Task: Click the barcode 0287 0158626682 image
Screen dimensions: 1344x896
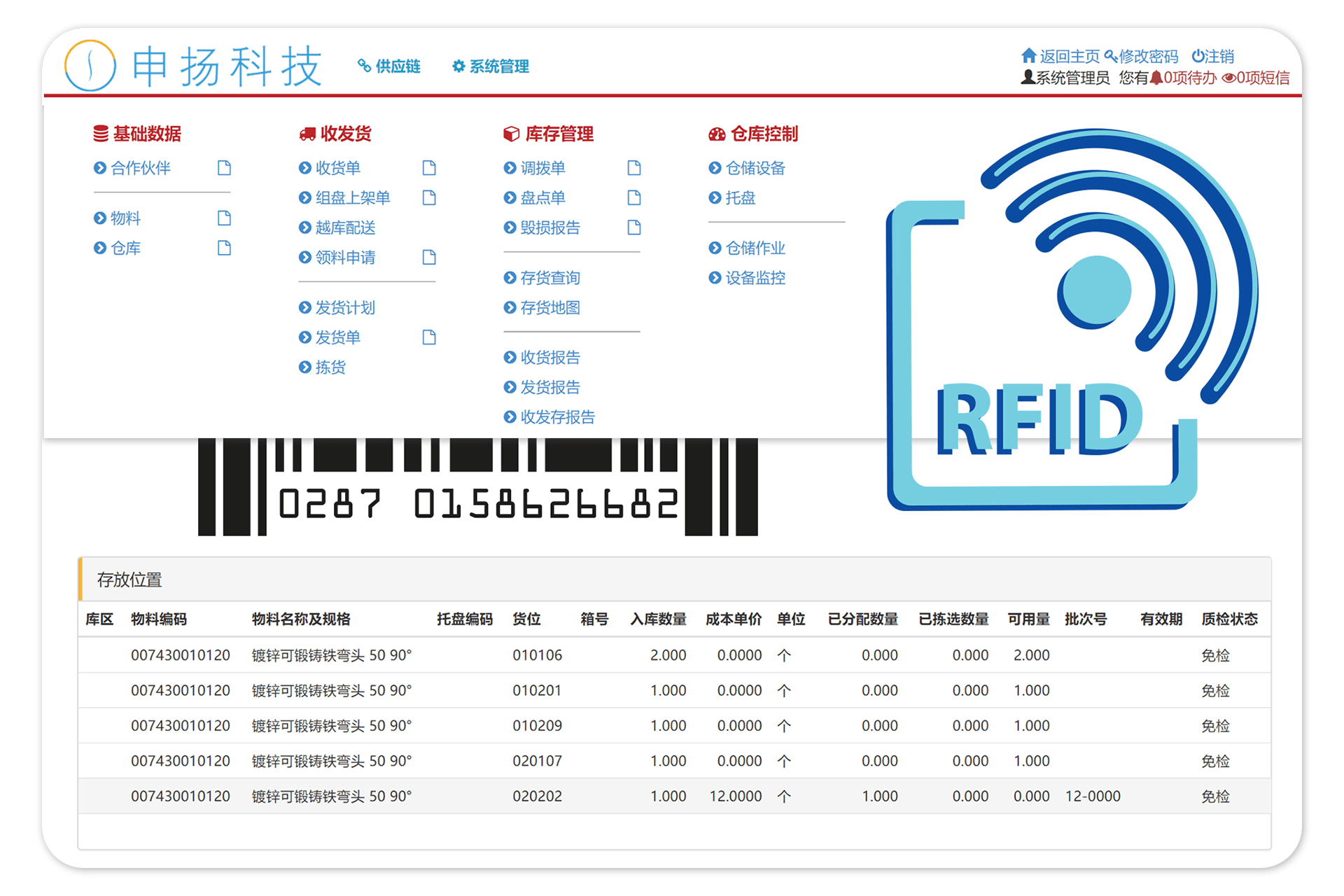Action: 478,487
